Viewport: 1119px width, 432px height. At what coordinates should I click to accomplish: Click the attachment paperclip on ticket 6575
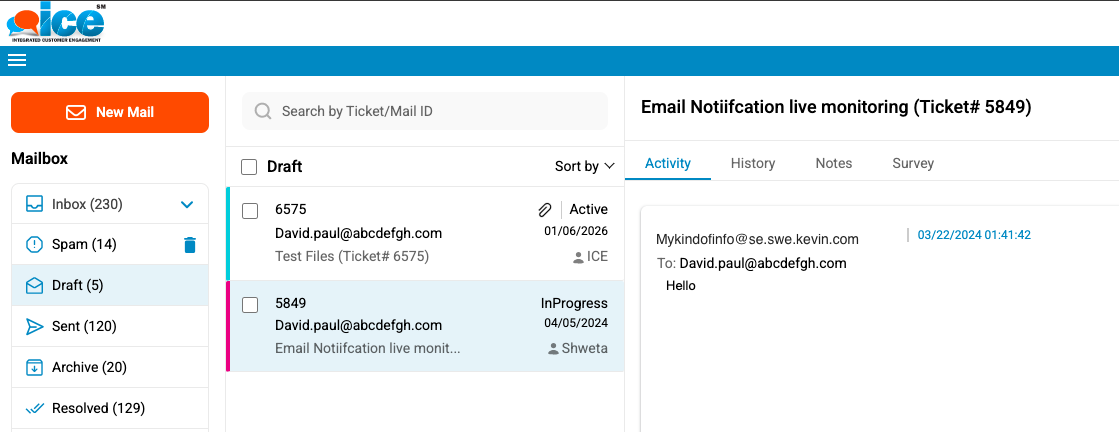point(545,210)
